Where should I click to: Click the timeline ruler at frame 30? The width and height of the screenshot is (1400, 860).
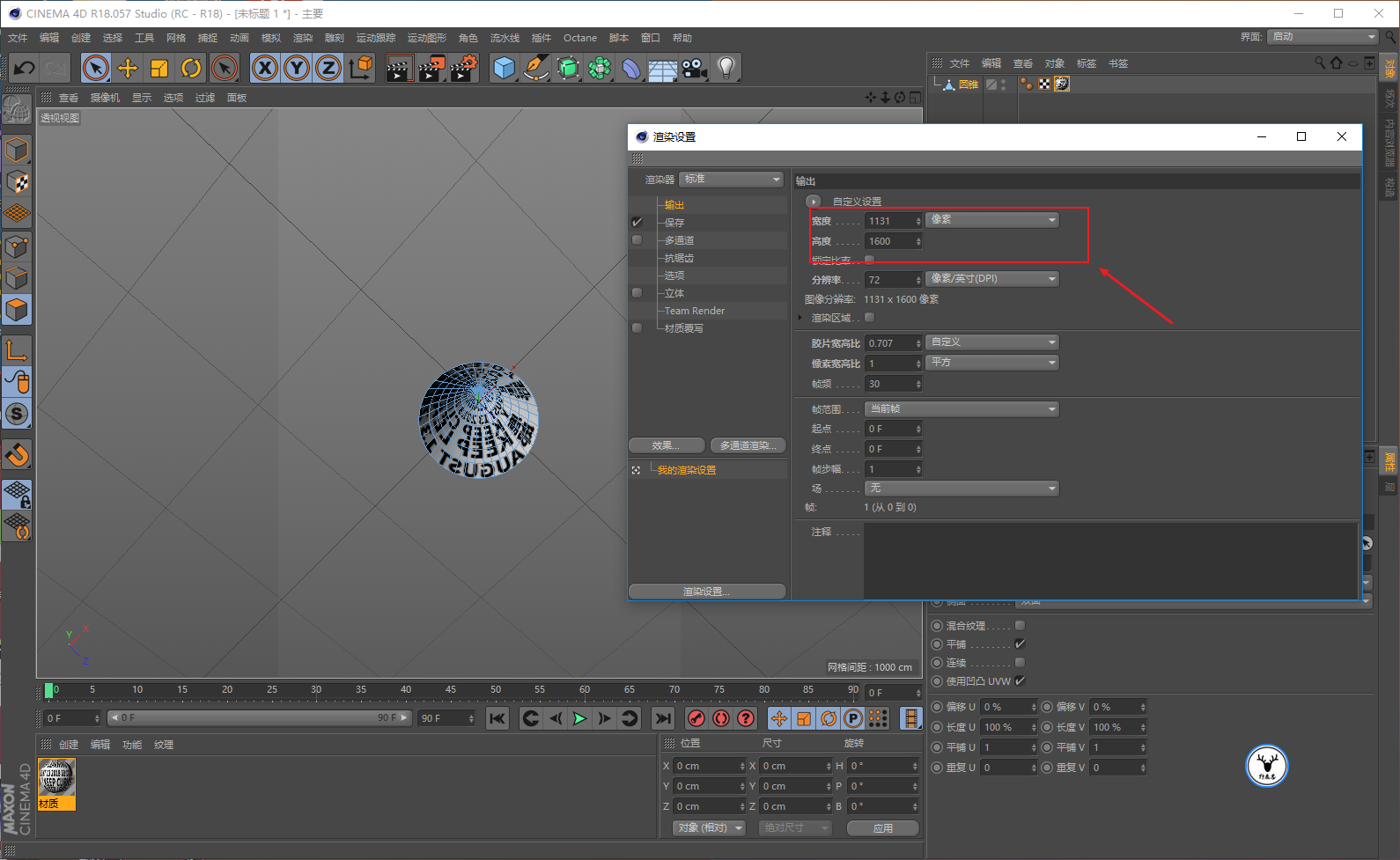[316, 690]
